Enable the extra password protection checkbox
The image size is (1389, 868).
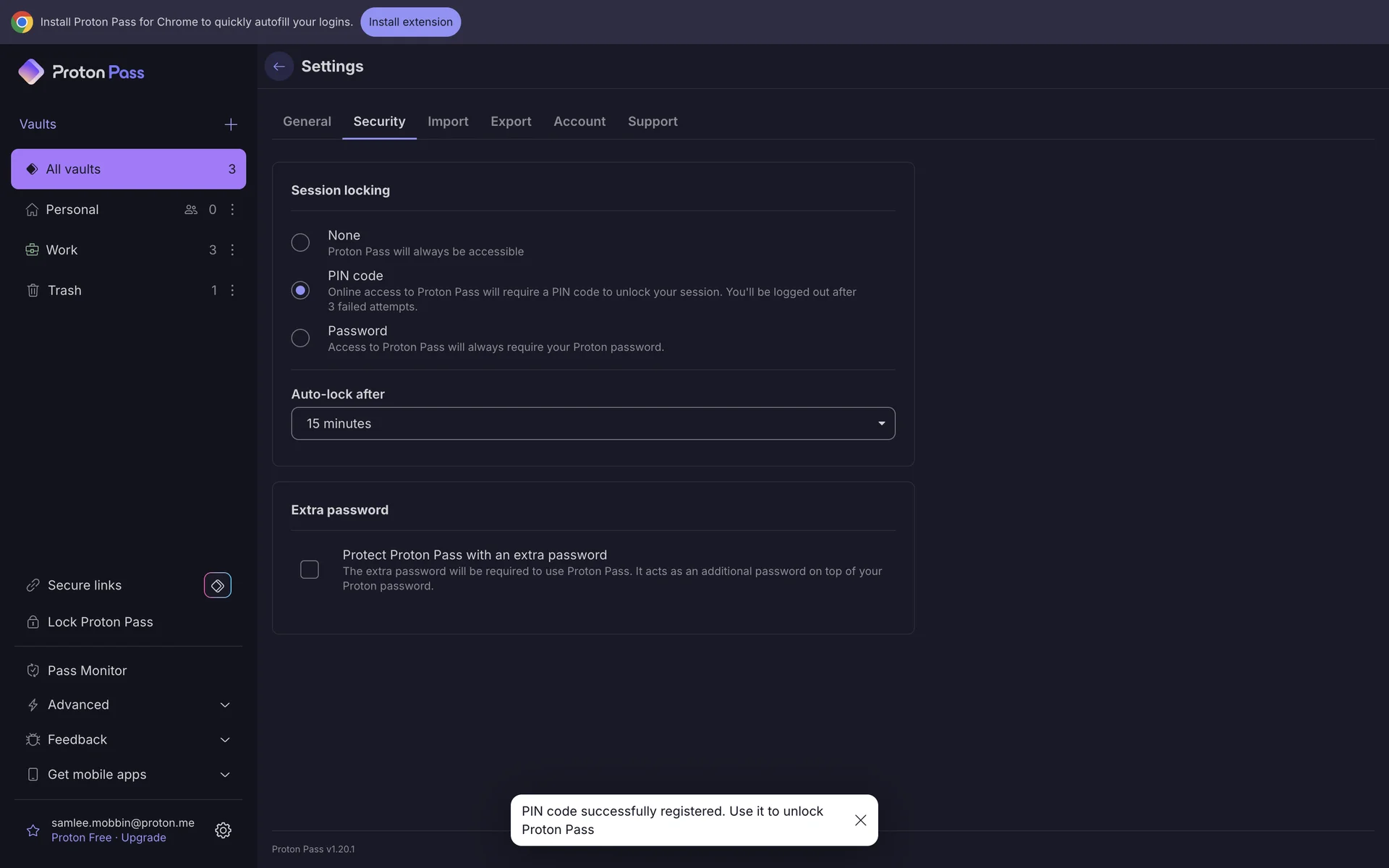coord(310,570)
